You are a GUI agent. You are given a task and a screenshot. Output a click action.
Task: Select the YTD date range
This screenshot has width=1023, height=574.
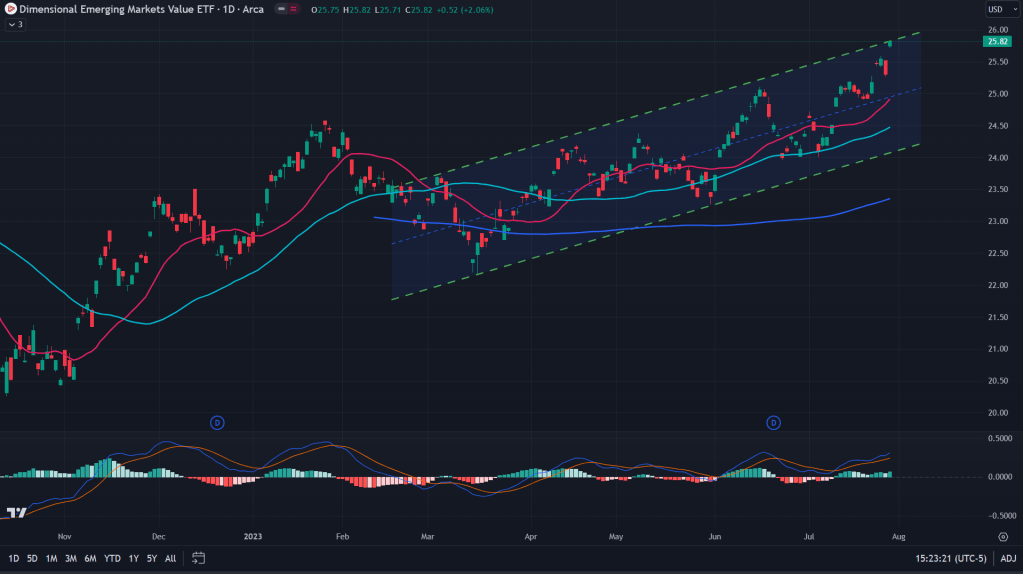click(113, 558)
